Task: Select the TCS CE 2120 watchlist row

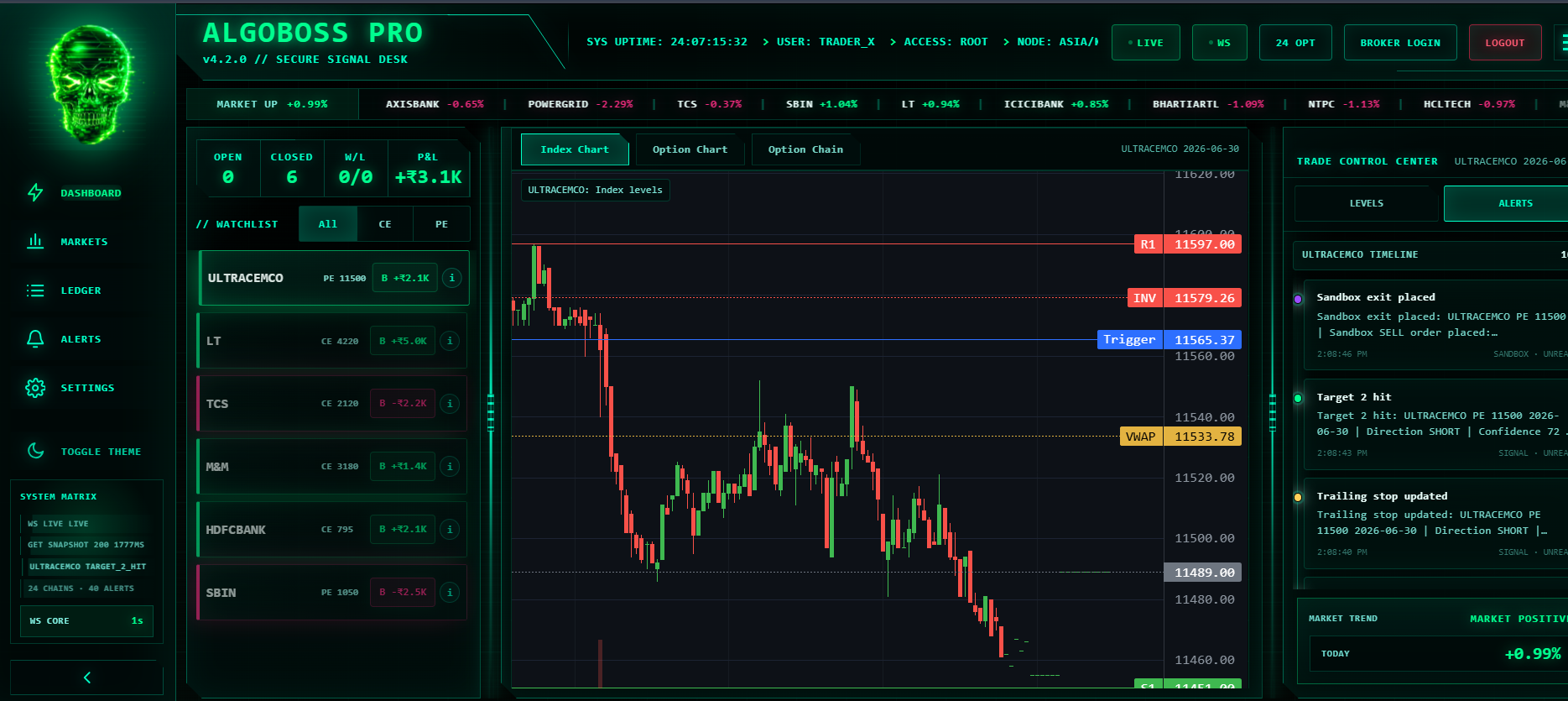Action: tap(332, 404)
